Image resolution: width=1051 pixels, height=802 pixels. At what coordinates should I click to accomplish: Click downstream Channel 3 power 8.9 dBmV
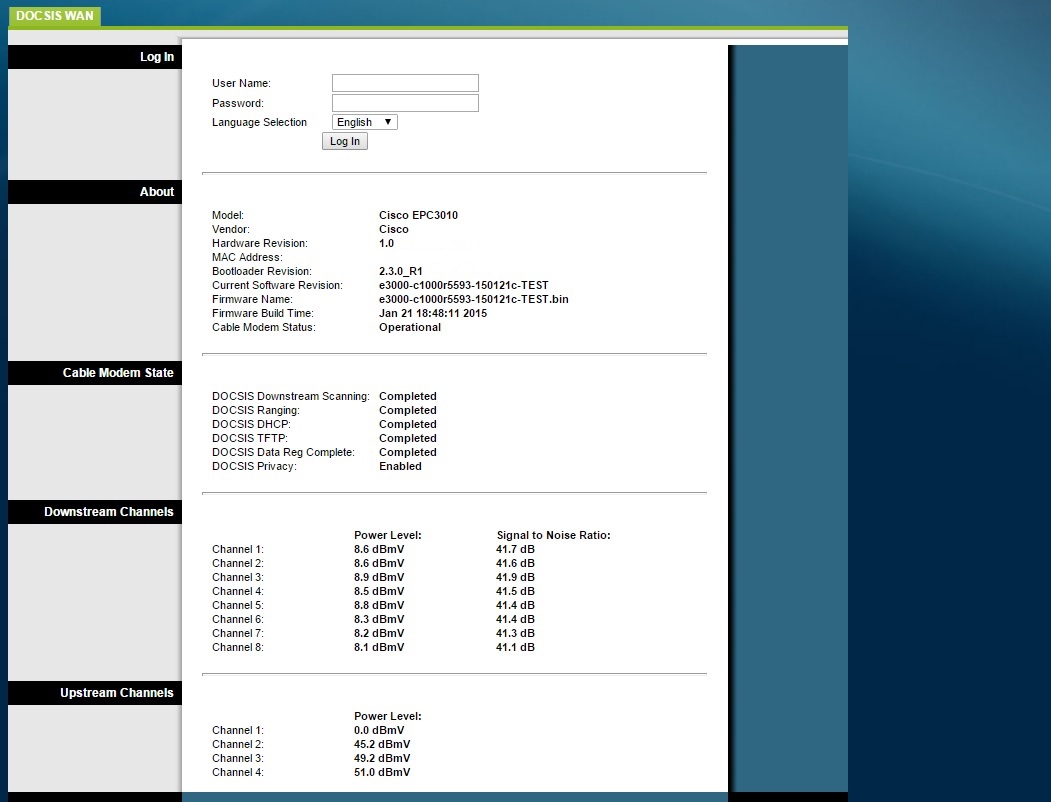[x=379, y=578]
